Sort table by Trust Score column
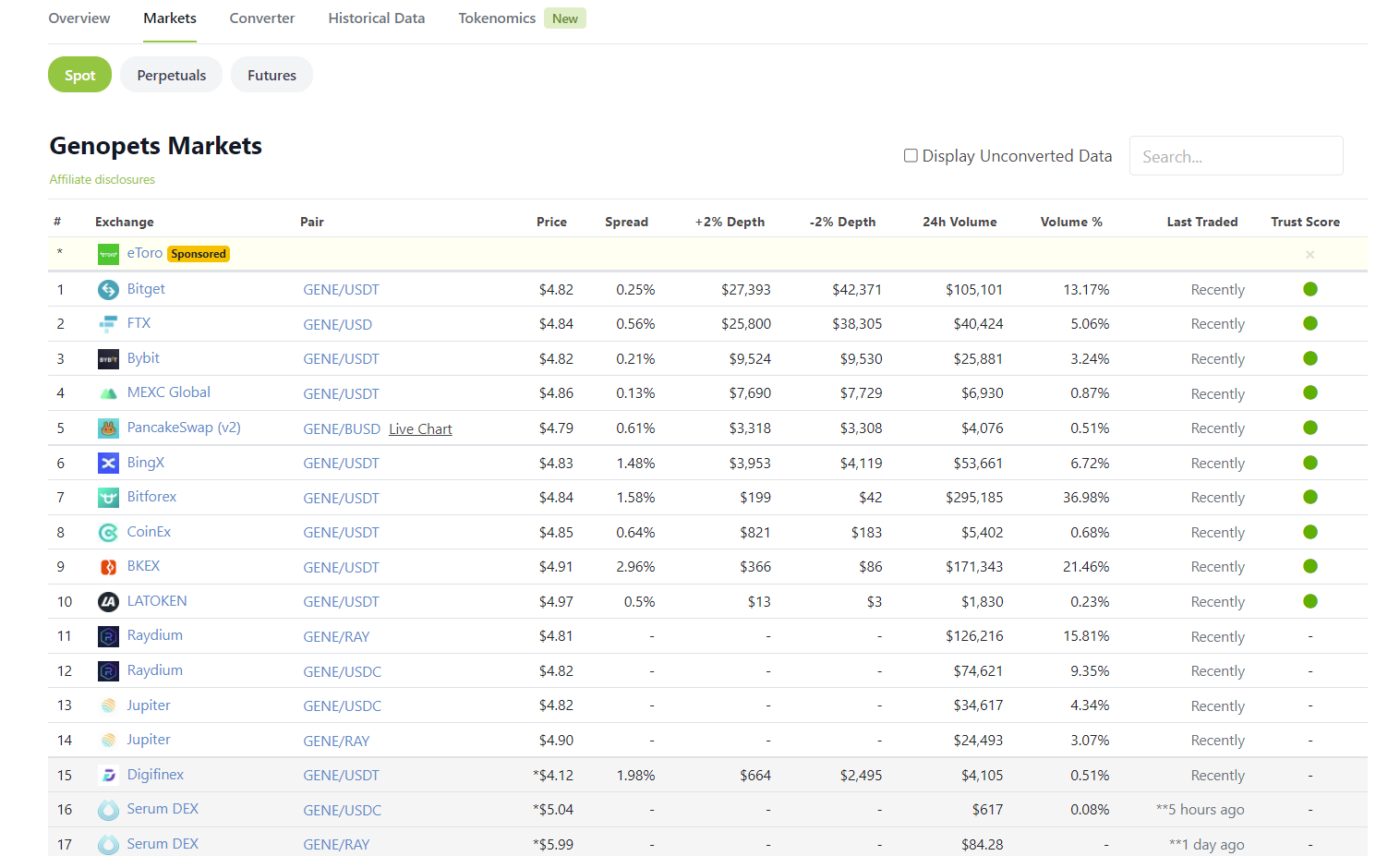The width and height of the screenshot is (1400, 856). pos(1304,222)
